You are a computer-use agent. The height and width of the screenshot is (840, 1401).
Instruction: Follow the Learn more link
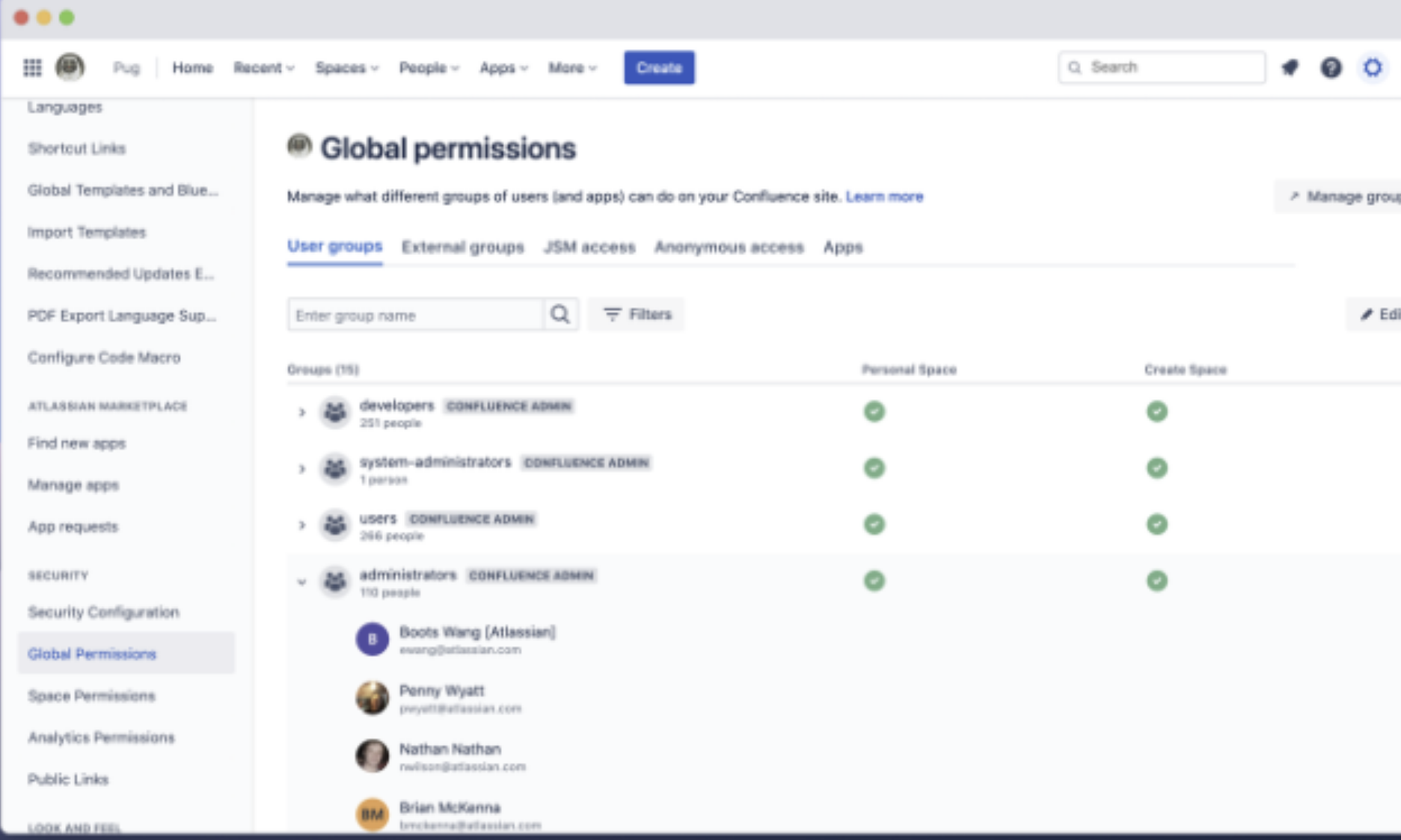pos(884,197)
